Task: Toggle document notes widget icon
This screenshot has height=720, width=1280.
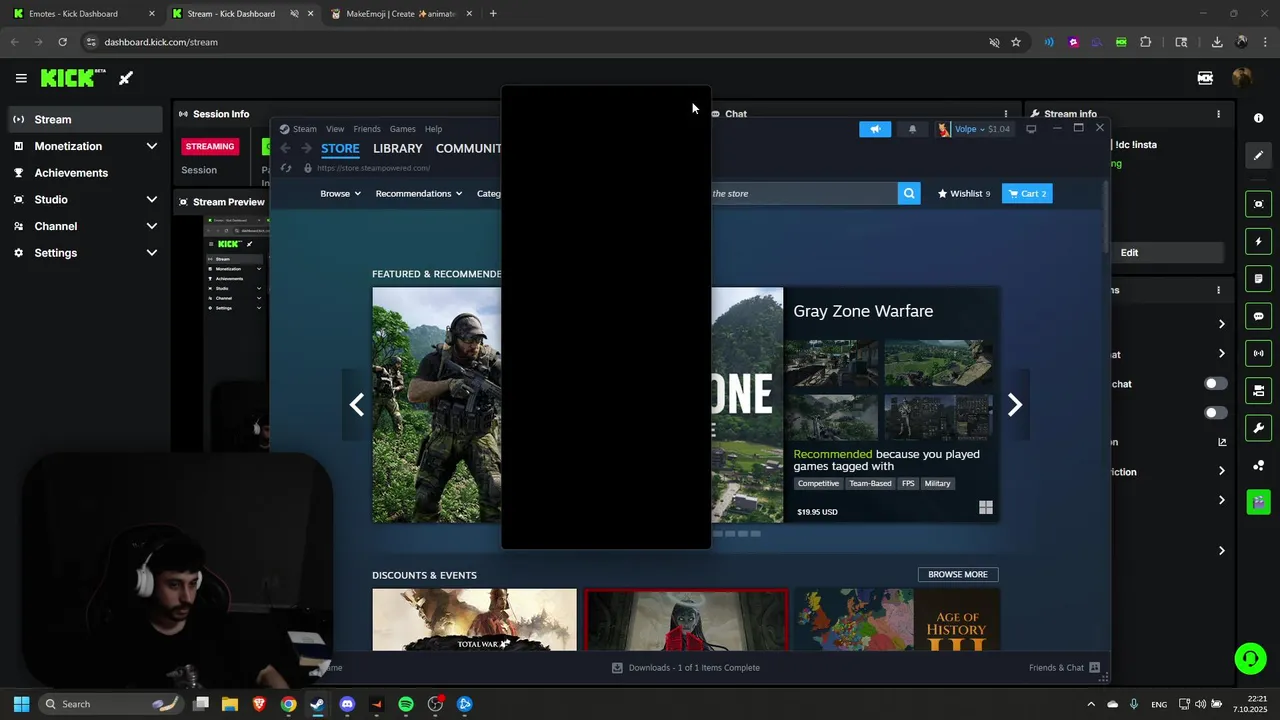Action: (1258, 278)
